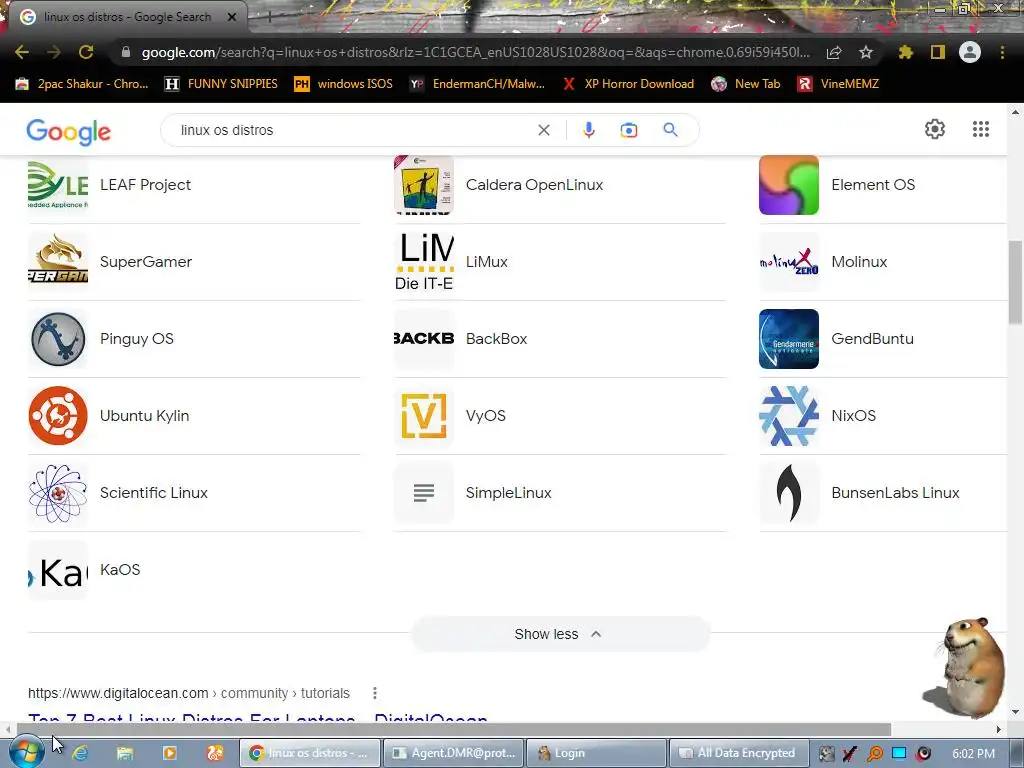The width and height of the screenshot is (1024, 768).
Task: Select the SimpleLinux distro entry
Action: (560, 492)
